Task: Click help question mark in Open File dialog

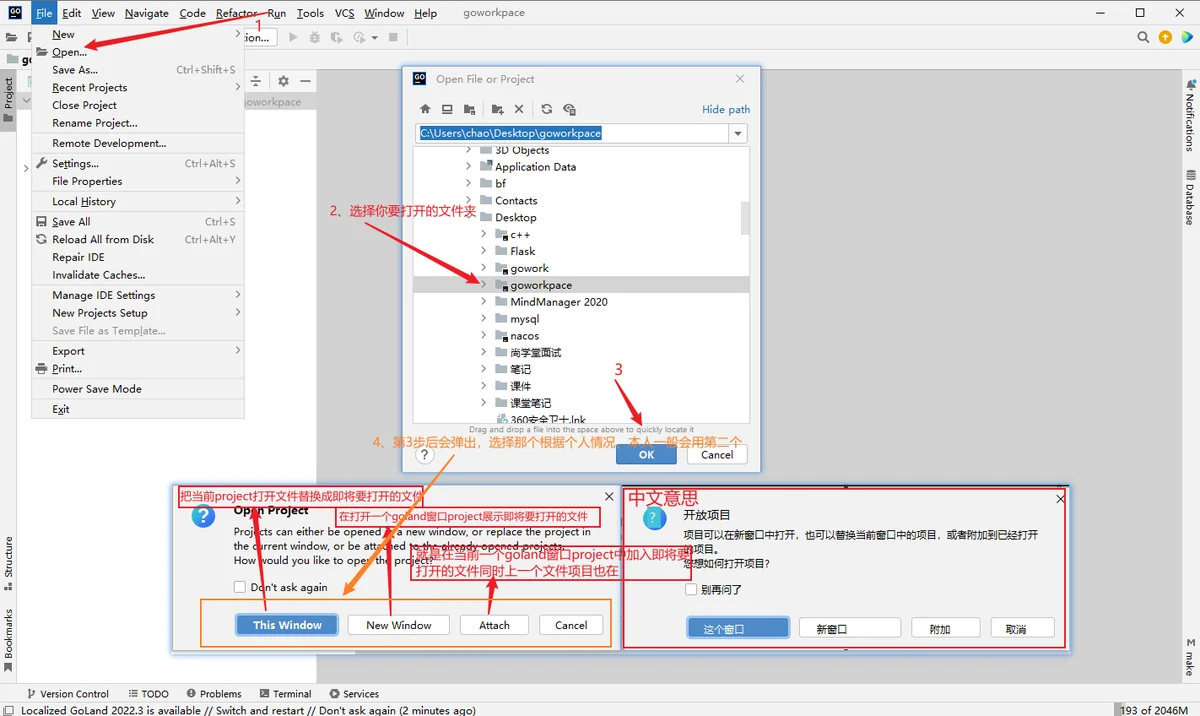Action: [425, 454]
